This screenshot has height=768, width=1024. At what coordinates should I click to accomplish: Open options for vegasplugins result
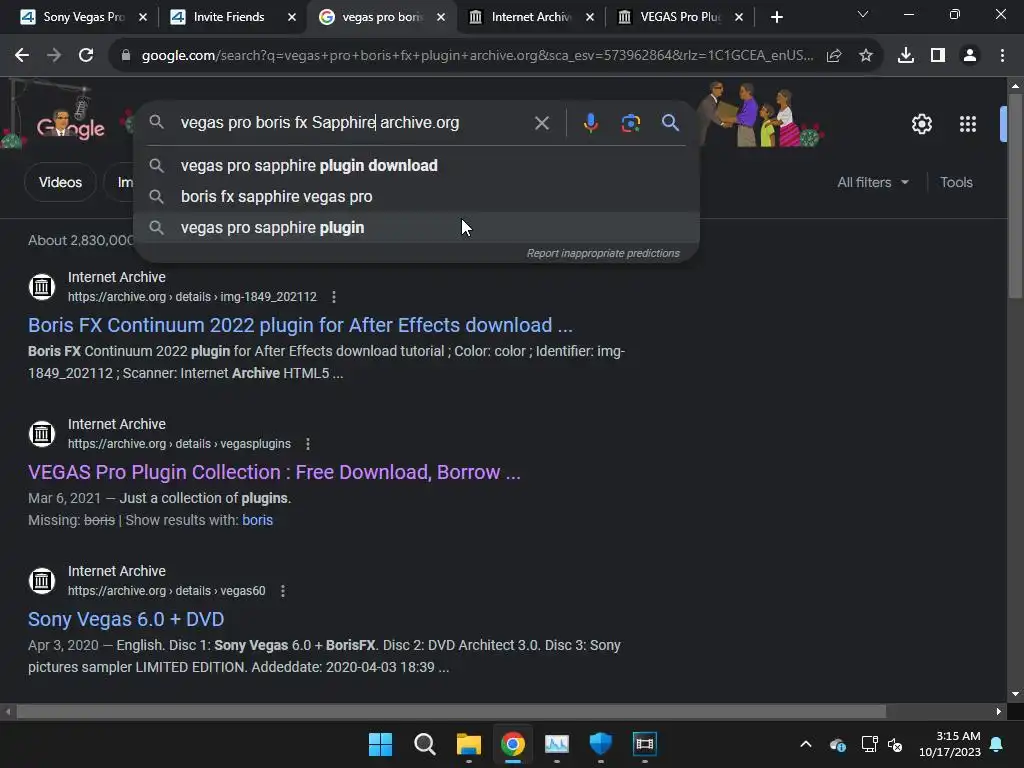point(308,444)
